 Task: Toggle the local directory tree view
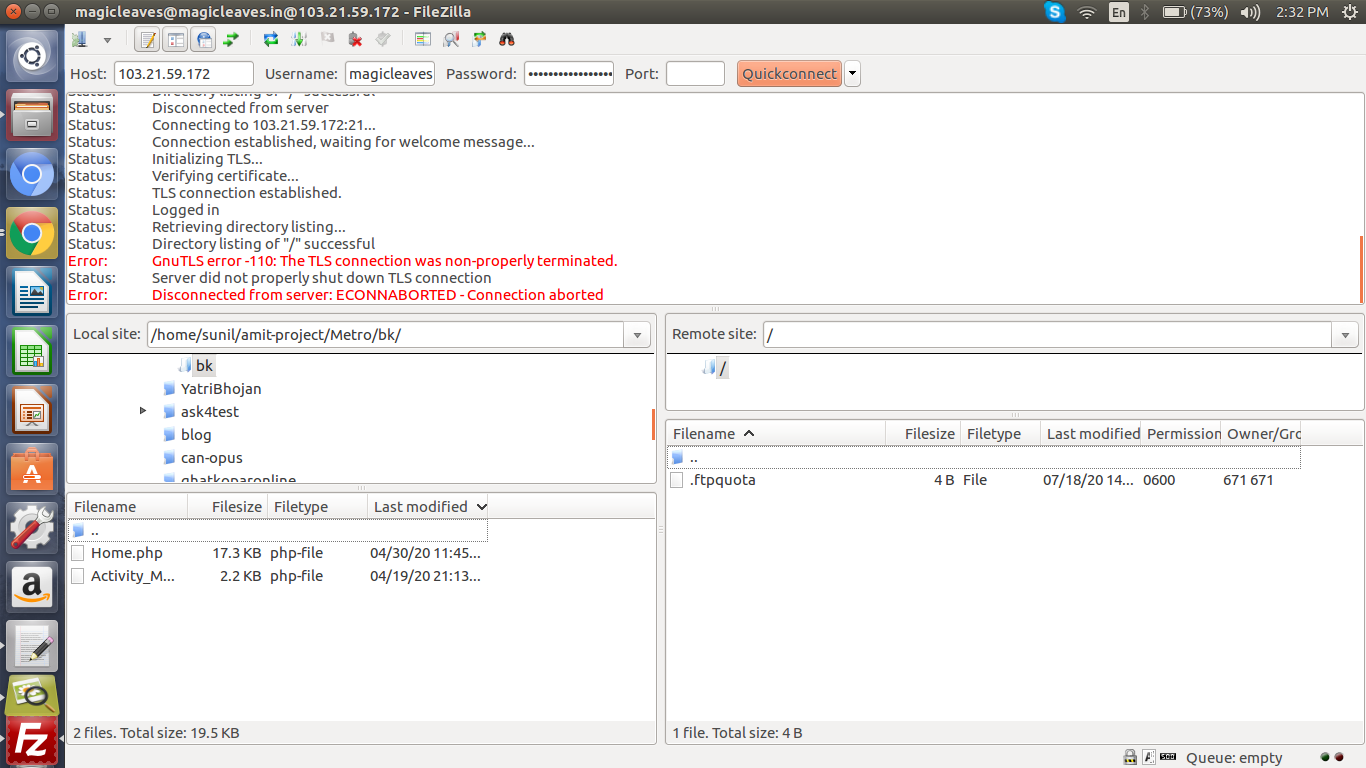click(176, 40)
